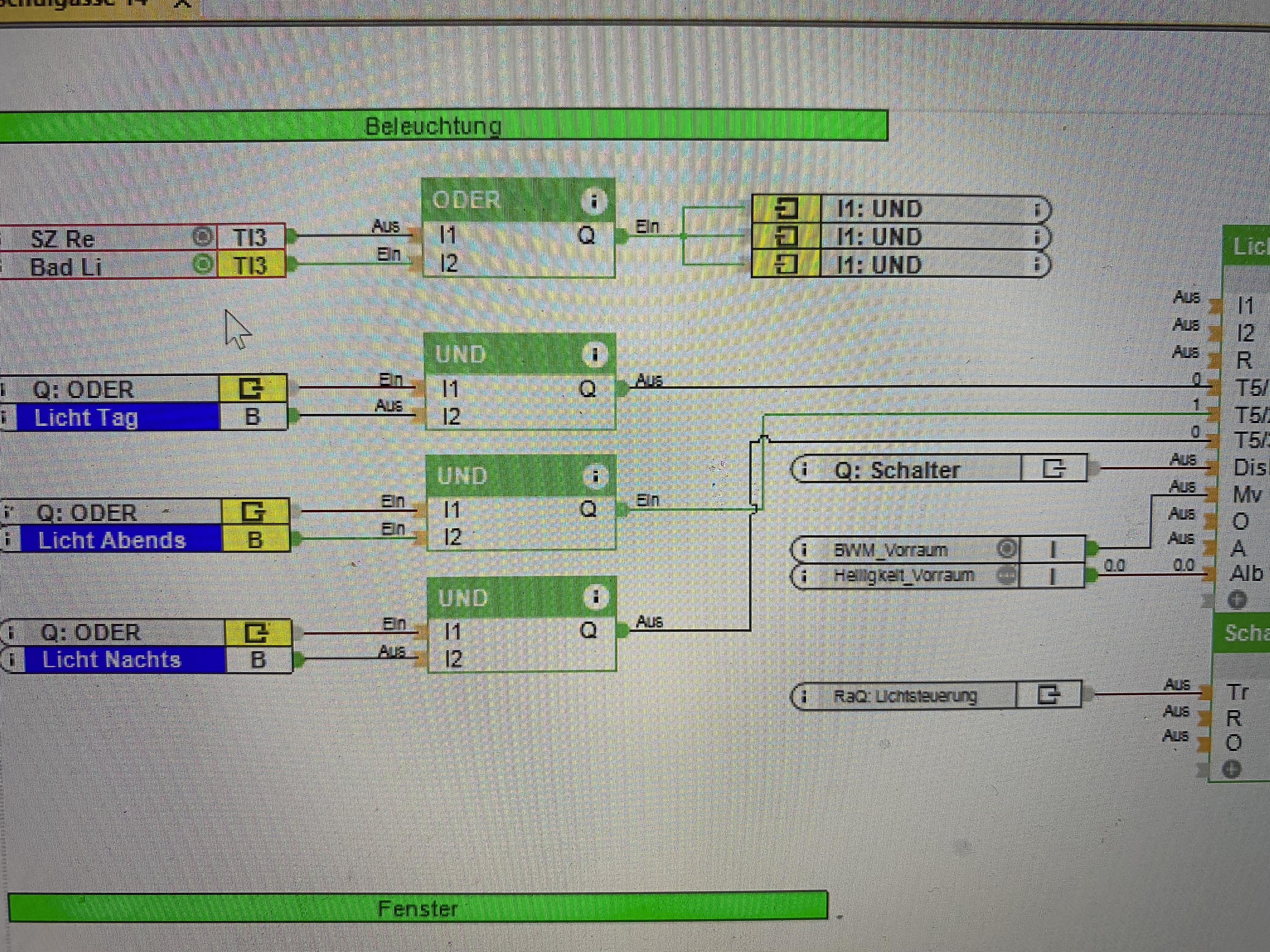Select the Licht Abends memory flag
The image size is (1270, 952).
[112, 540]
